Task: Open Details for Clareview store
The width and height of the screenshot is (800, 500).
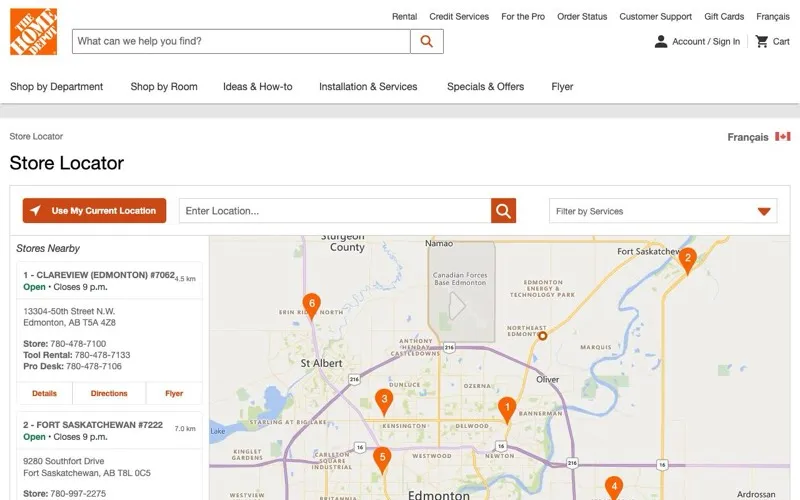Action: (44, 393)
